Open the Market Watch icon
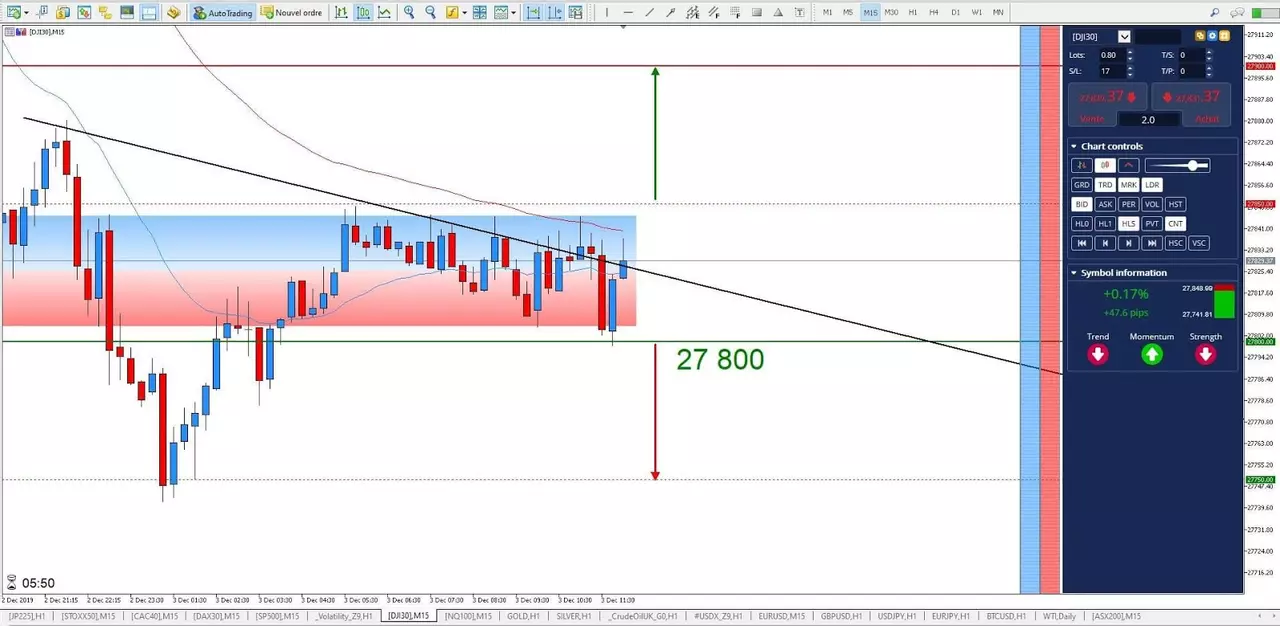Screen dimensions: 1280x626 (x=84, y=13)
